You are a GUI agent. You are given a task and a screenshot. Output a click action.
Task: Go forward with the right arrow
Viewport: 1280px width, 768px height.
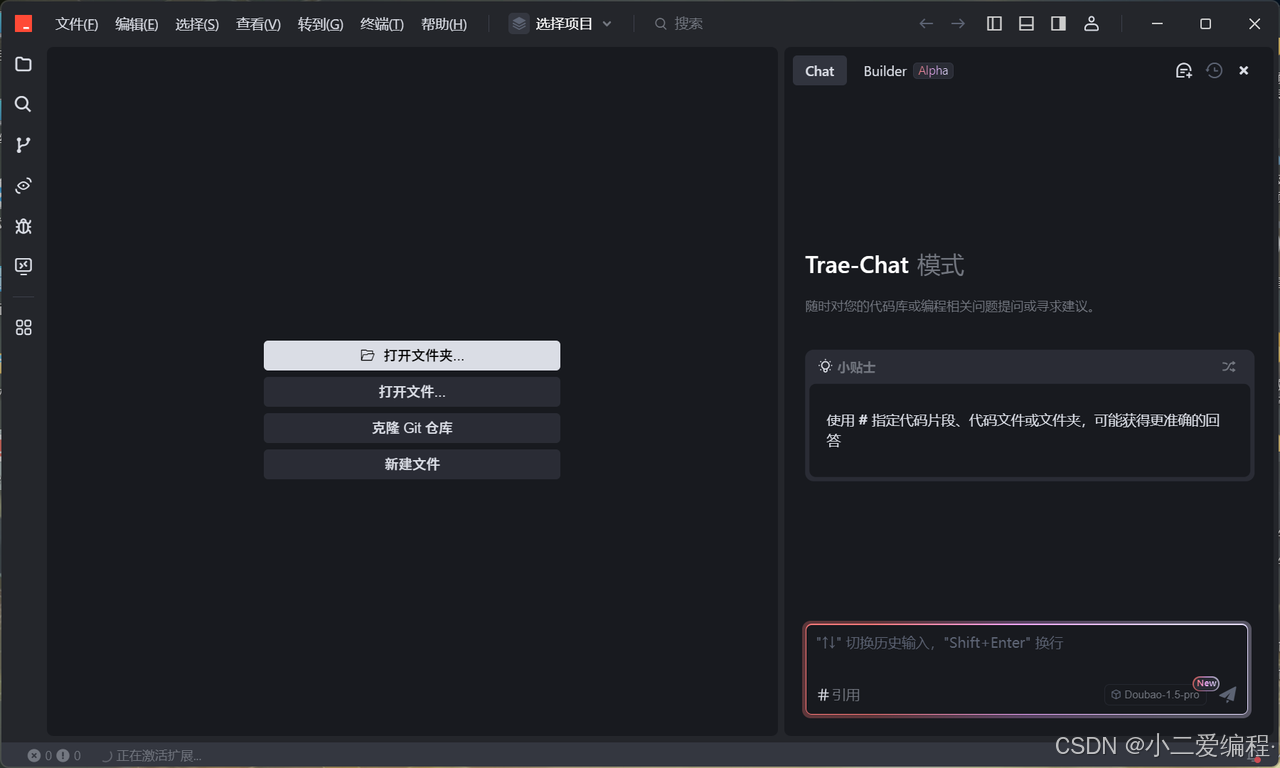tap(958, 23)
